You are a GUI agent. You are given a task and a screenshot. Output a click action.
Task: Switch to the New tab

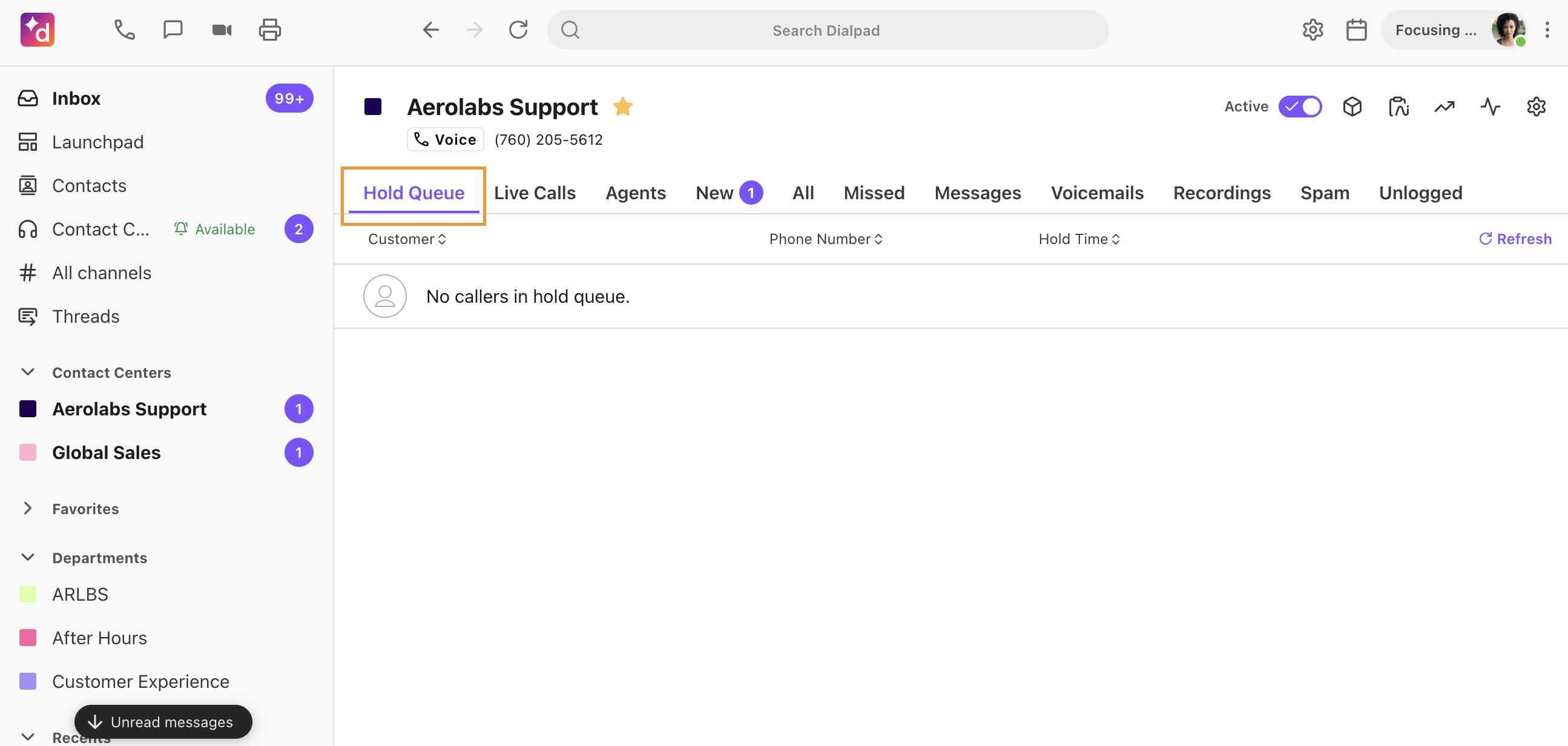click(730, 193)
